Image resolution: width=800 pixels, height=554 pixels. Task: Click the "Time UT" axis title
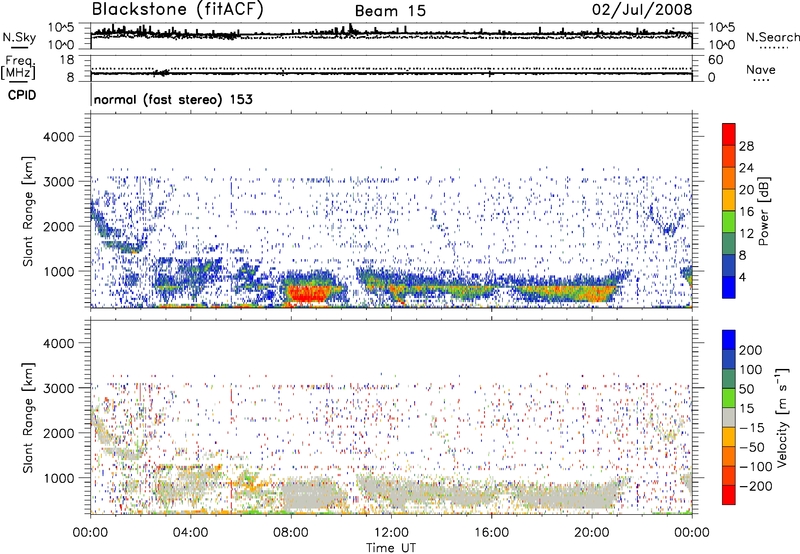[391, 547]
